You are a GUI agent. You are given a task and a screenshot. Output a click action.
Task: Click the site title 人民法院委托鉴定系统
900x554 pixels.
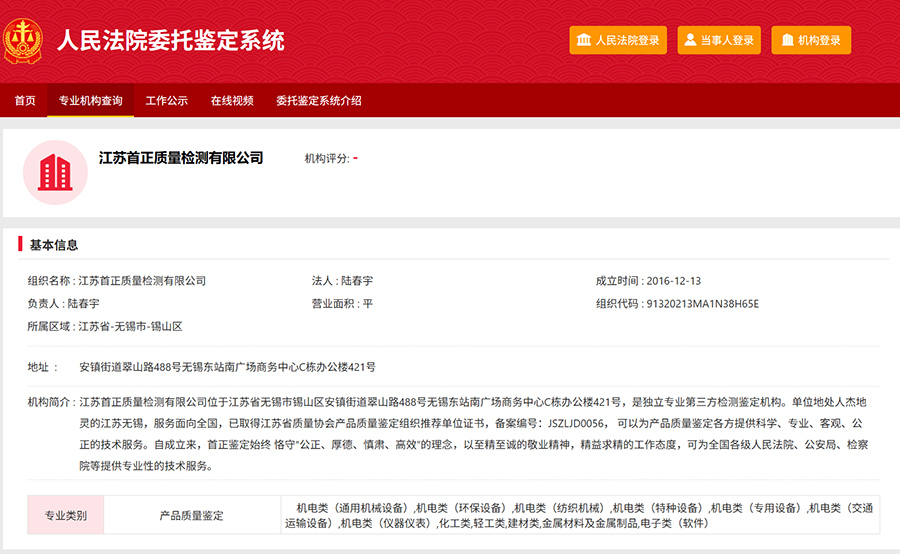pos(170,41)
